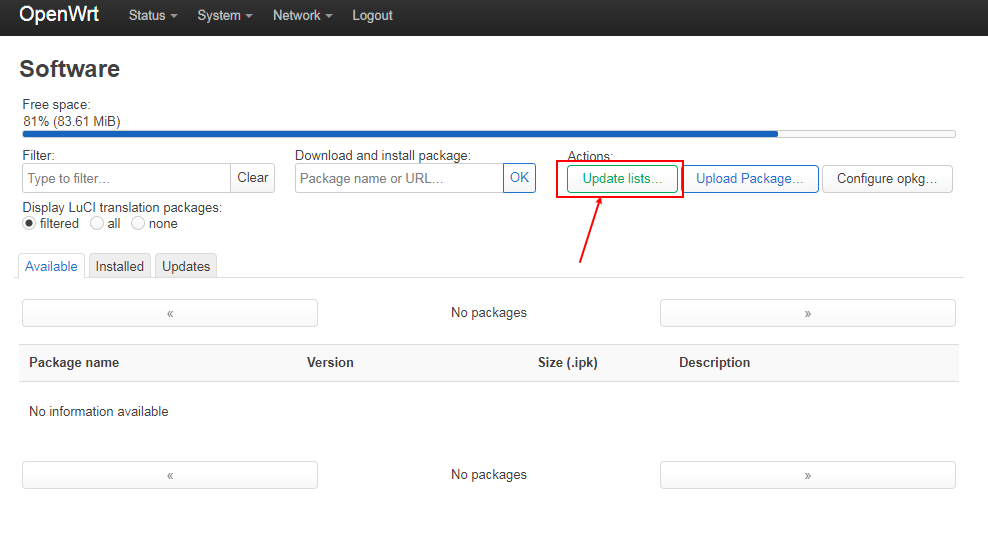Click the free space progress bar
988x537 pixels.
point(488,134)
